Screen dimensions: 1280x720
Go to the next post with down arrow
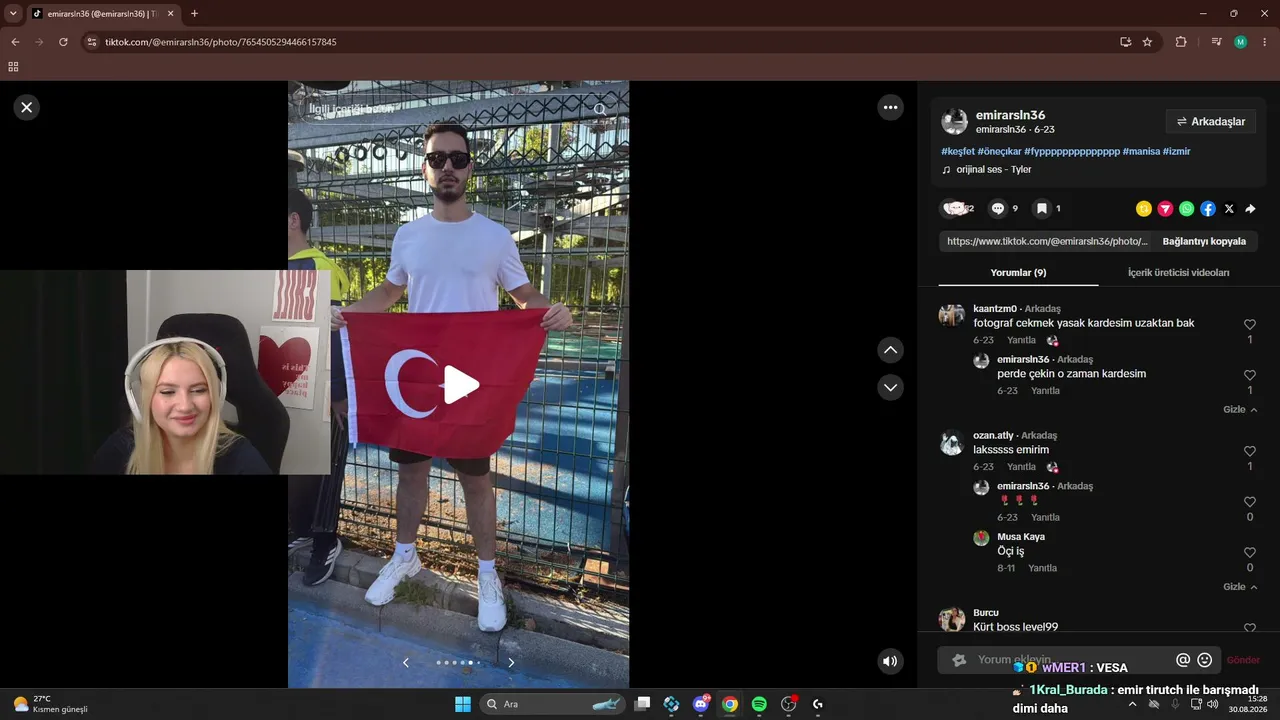(890, 387)
